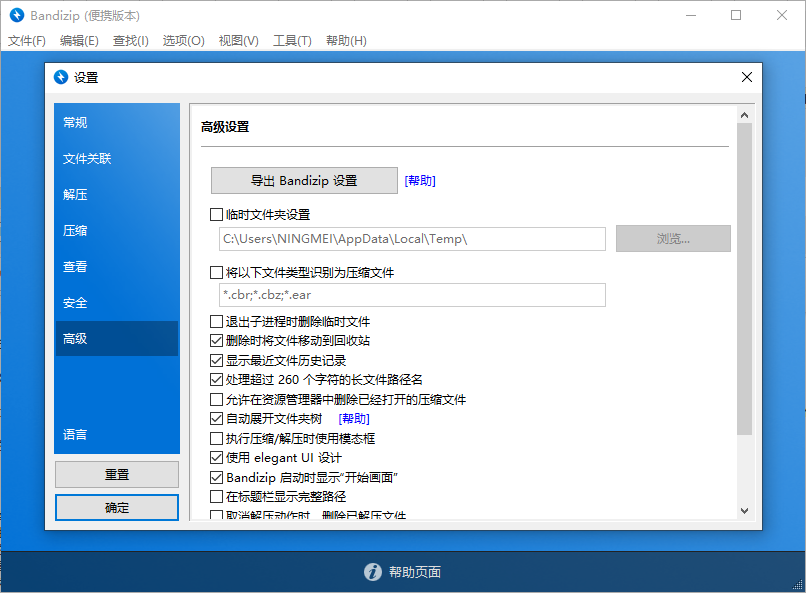
Task: Click the settings vertical scrollbar thumb
Action: (744, 279)
